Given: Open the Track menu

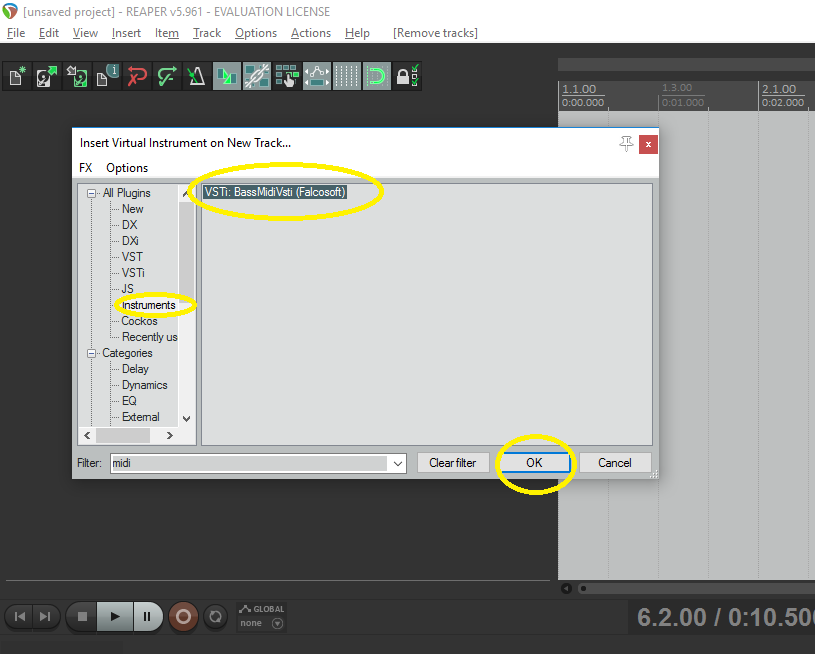Looking at the screenshot, I should point(207,33).
